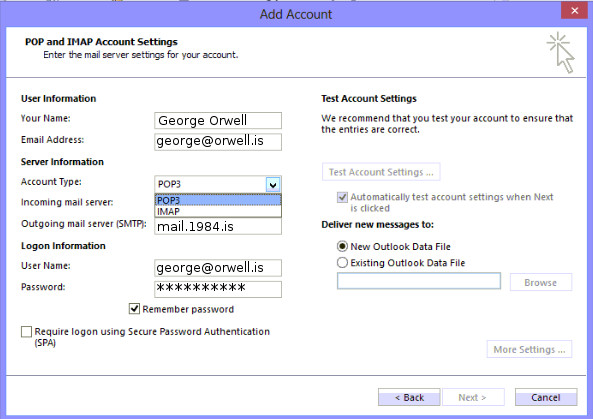Select POP3 from the account type list
The image size is (593, 419).
coord(218,200)
